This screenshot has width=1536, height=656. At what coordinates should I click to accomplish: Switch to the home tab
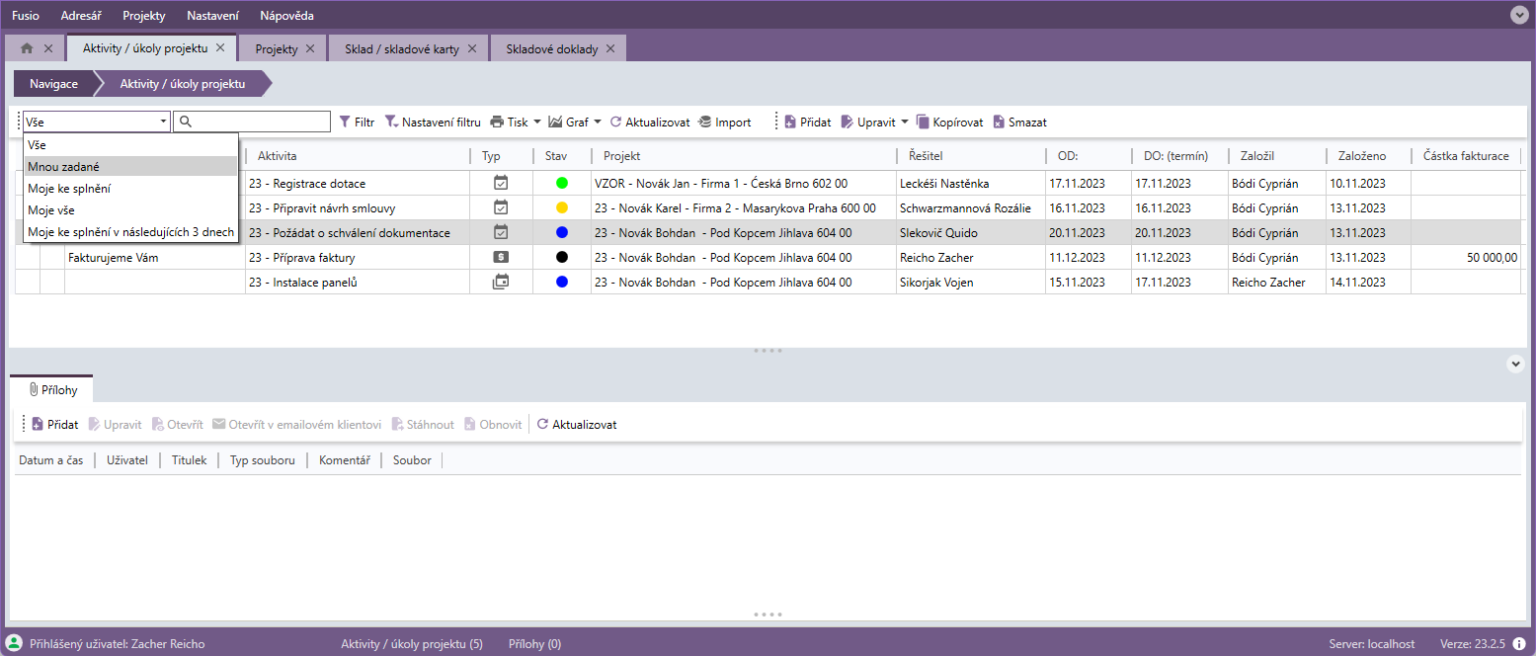coord(27,48)
